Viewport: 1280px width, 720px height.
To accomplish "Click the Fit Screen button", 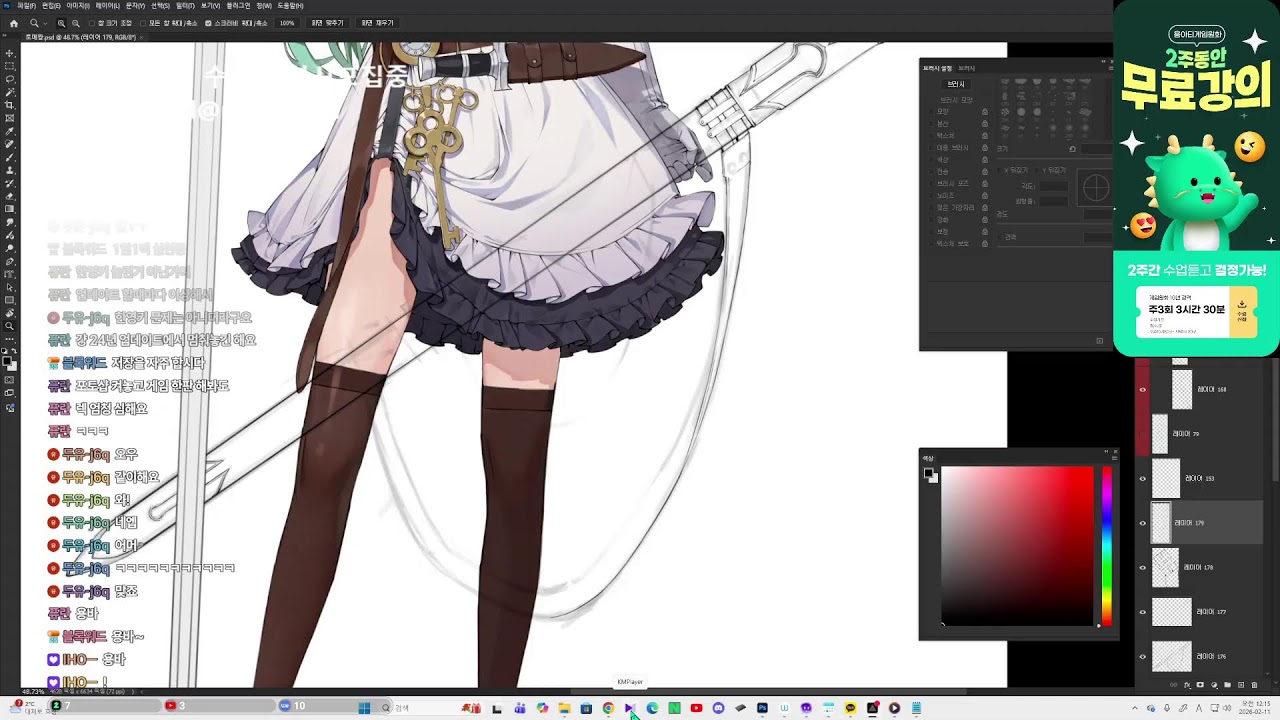I will [x=327, y=23].
